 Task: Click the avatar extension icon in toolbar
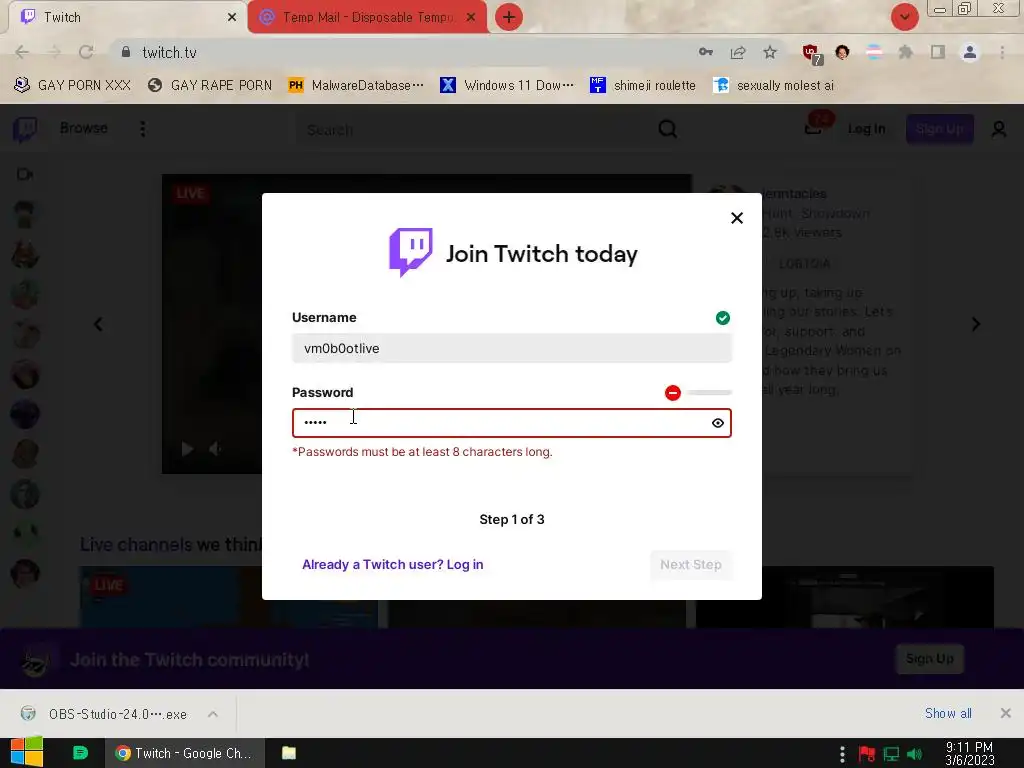842,52
